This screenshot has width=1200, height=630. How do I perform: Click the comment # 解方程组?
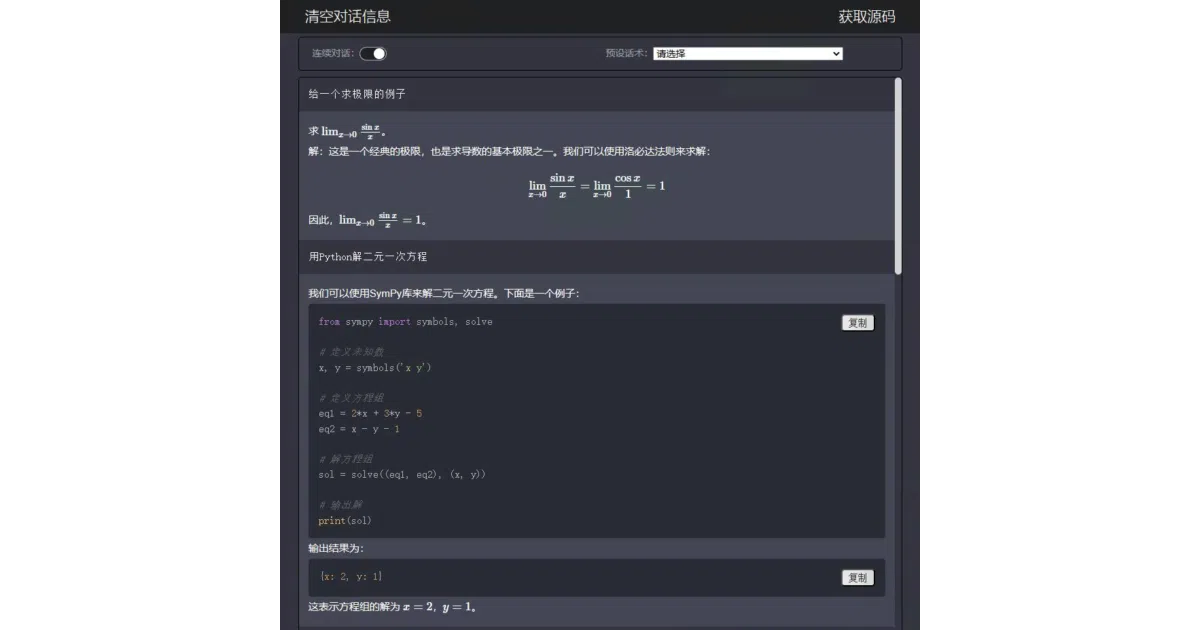[x=346, y=459]
